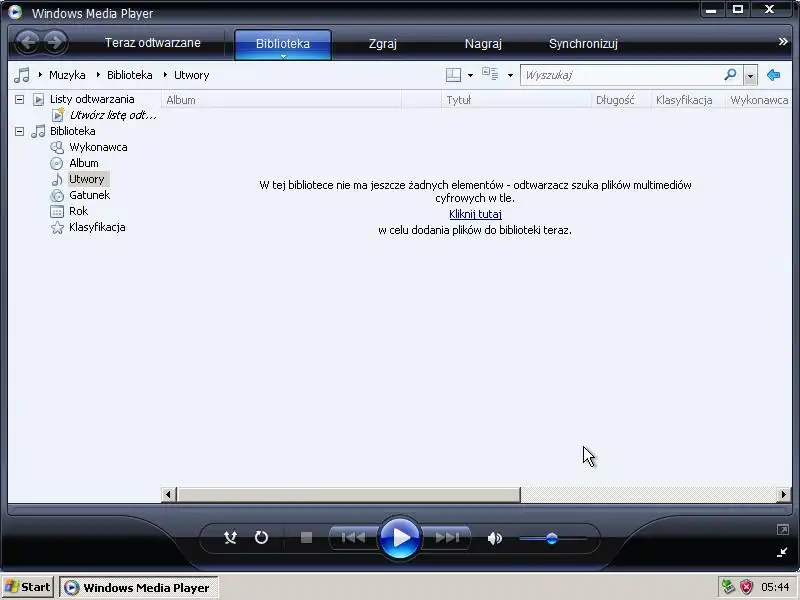
Task: Open dropdown arrow before Utwory breadcrumb
Action: 165,75
